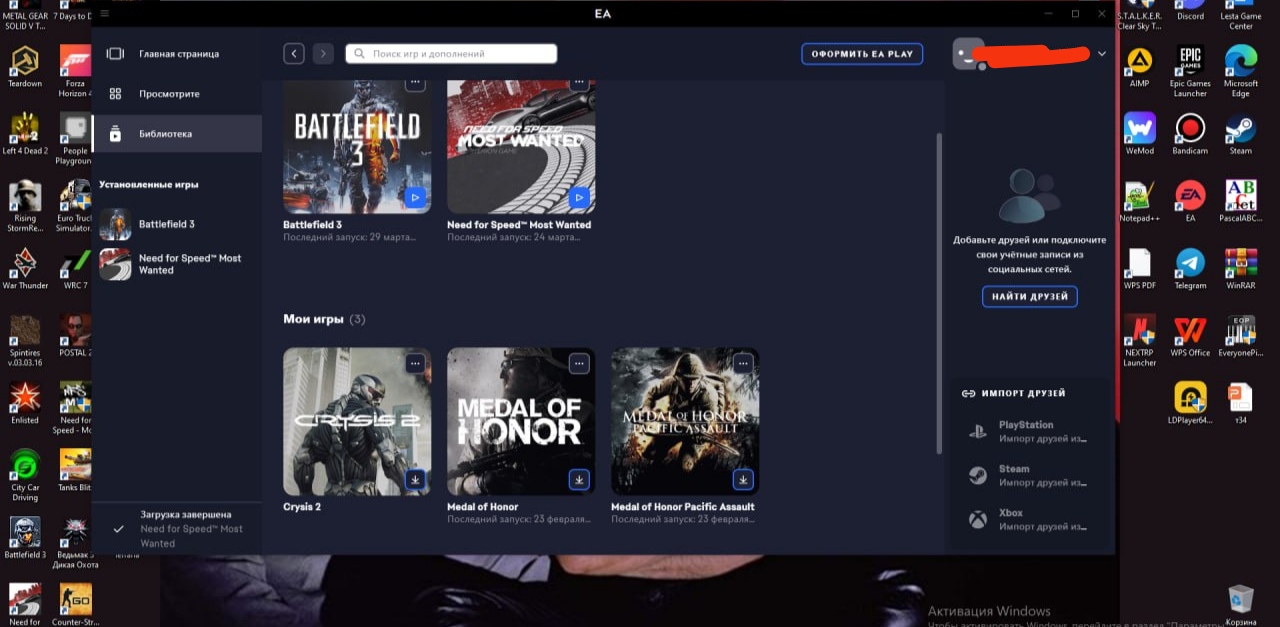Open Left 4 Dead 2 desktop icon
This screenshot has width=1280, height=627.
coord(25,134)
